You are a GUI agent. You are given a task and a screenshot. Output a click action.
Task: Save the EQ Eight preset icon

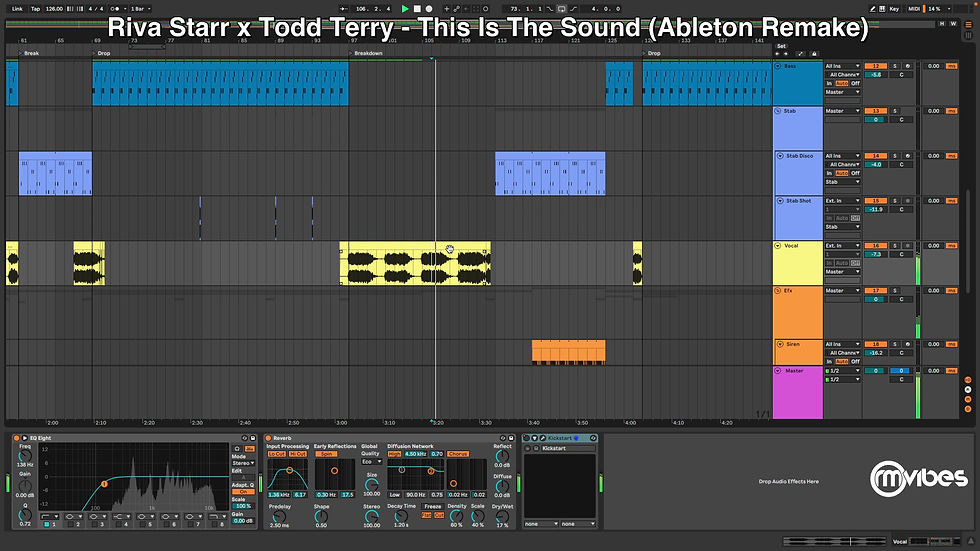[x=252, y=439]
